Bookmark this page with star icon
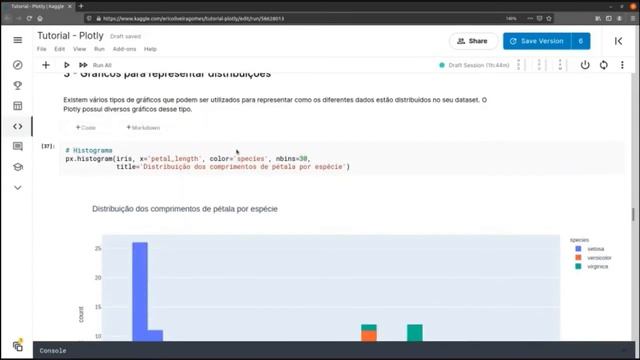640x360 pixels. (549, 18)
